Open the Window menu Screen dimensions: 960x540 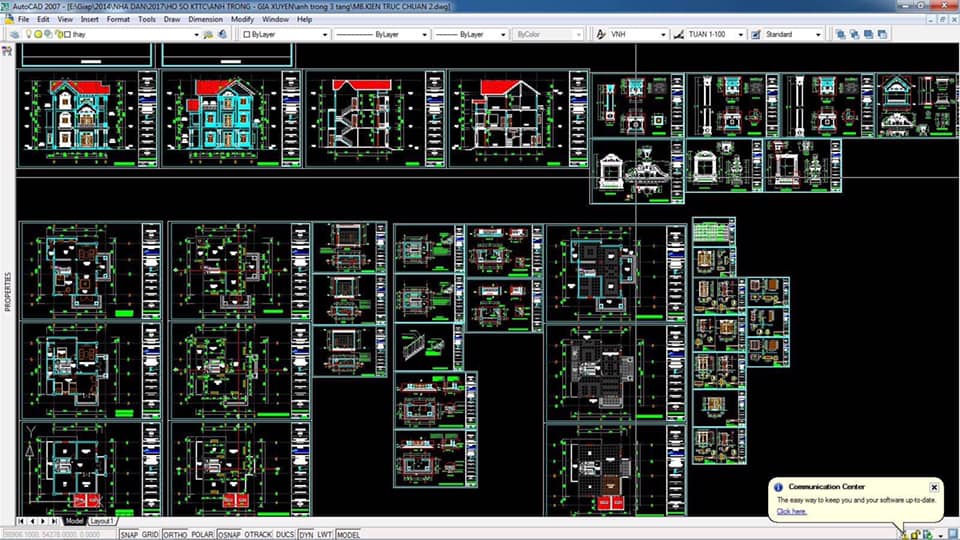276,20
